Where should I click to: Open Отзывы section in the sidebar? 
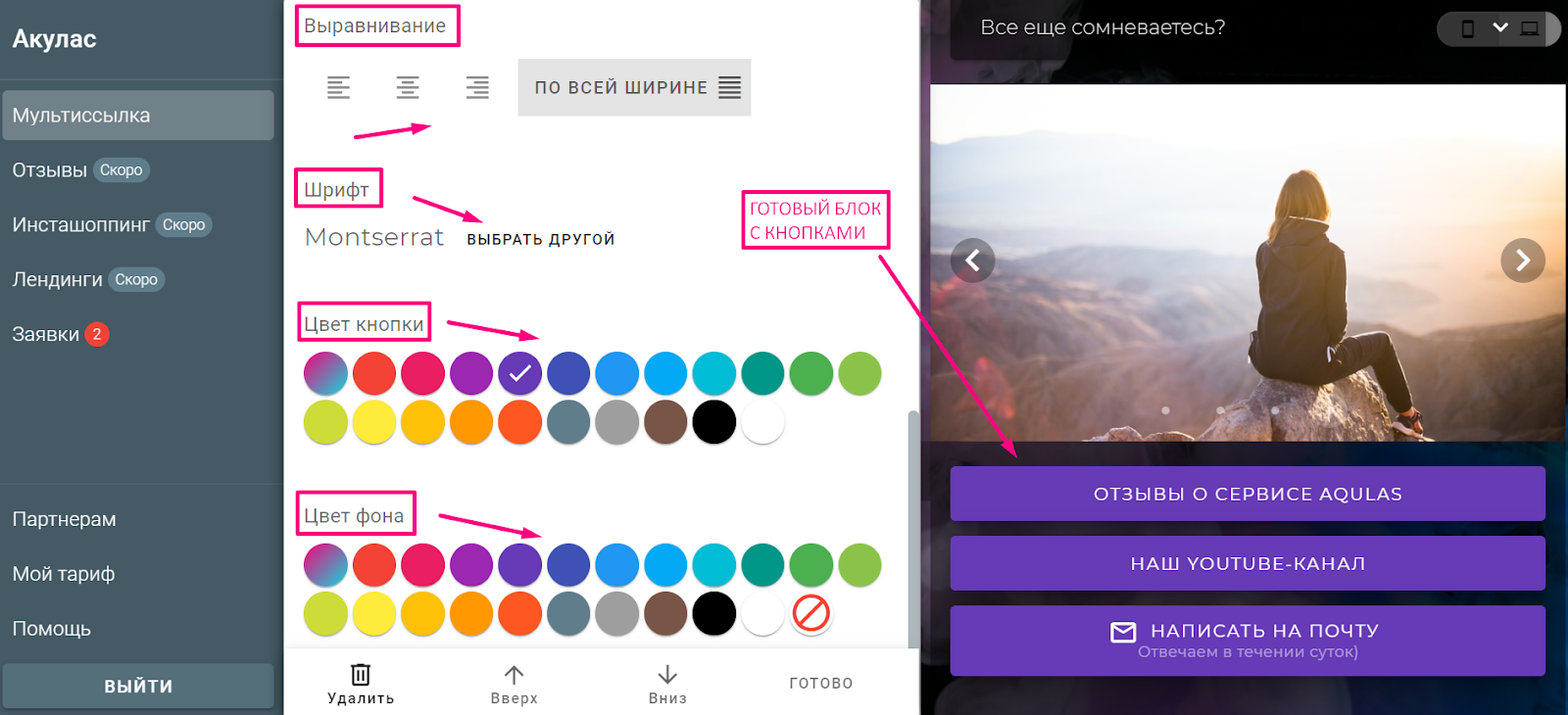[49, 170]
